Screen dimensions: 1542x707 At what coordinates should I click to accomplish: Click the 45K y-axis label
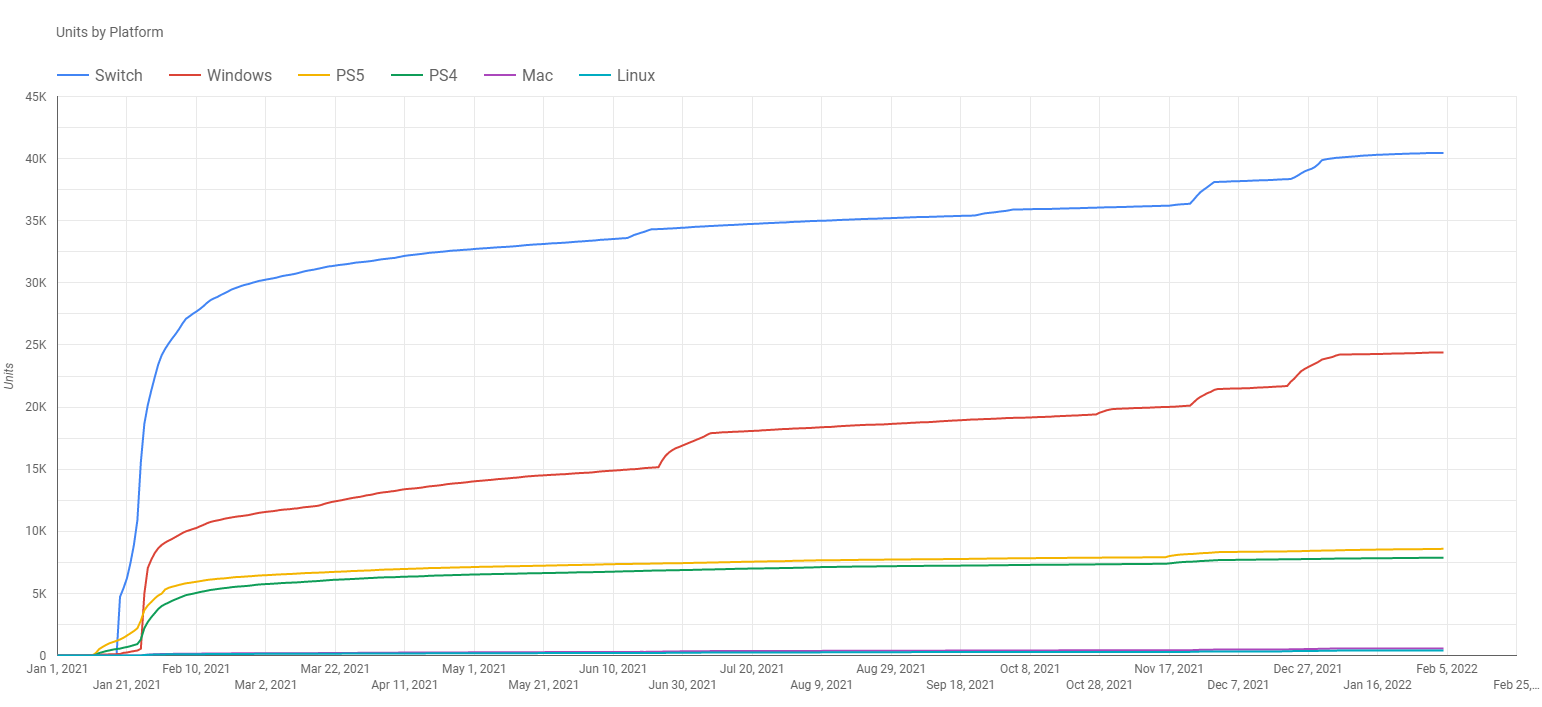36,97
